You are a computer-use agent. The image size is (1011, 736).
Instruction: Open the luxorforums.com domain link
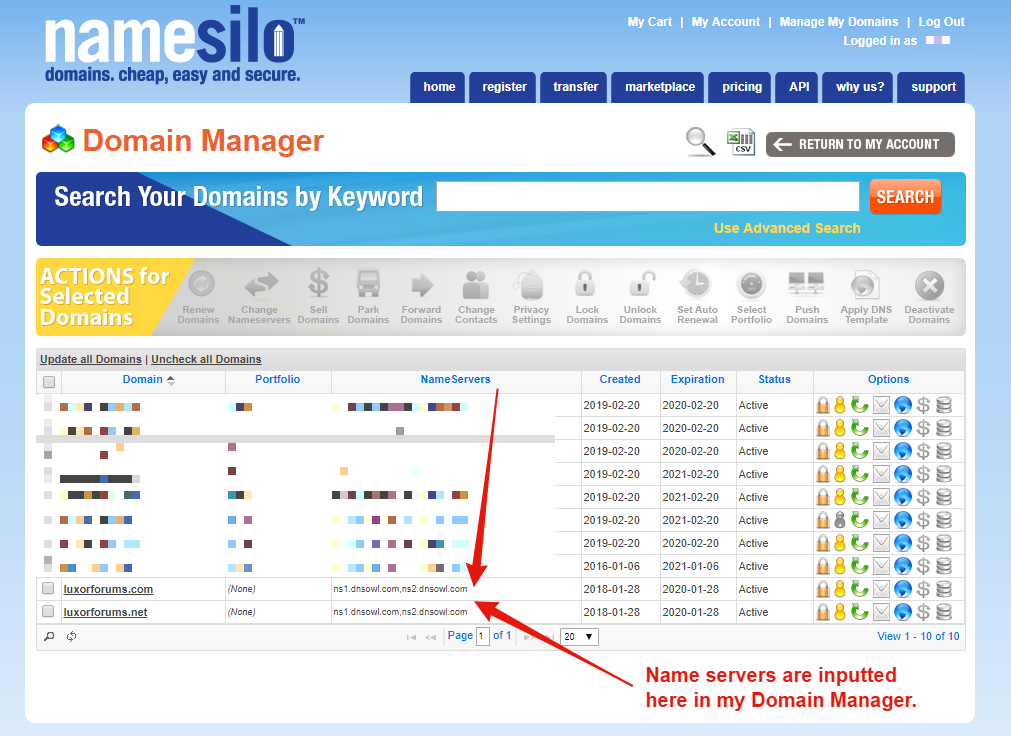108,589
